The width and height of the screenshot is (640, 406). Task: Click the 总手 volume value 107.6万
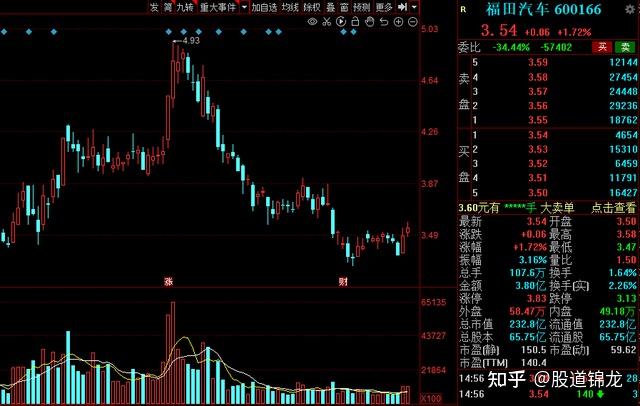pyautogui.click(x=527, y=273)
